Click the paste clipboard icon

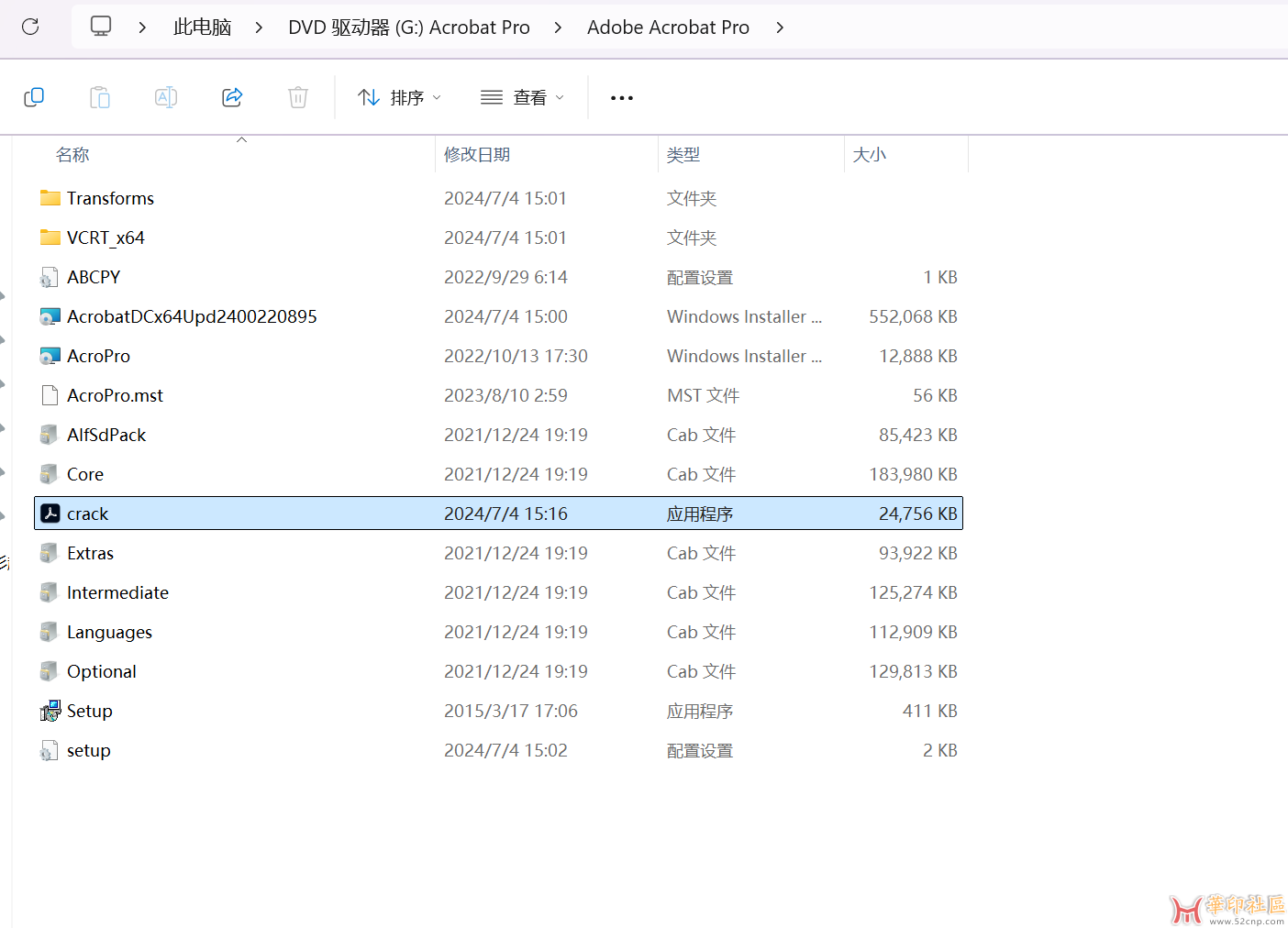point(100,97)
